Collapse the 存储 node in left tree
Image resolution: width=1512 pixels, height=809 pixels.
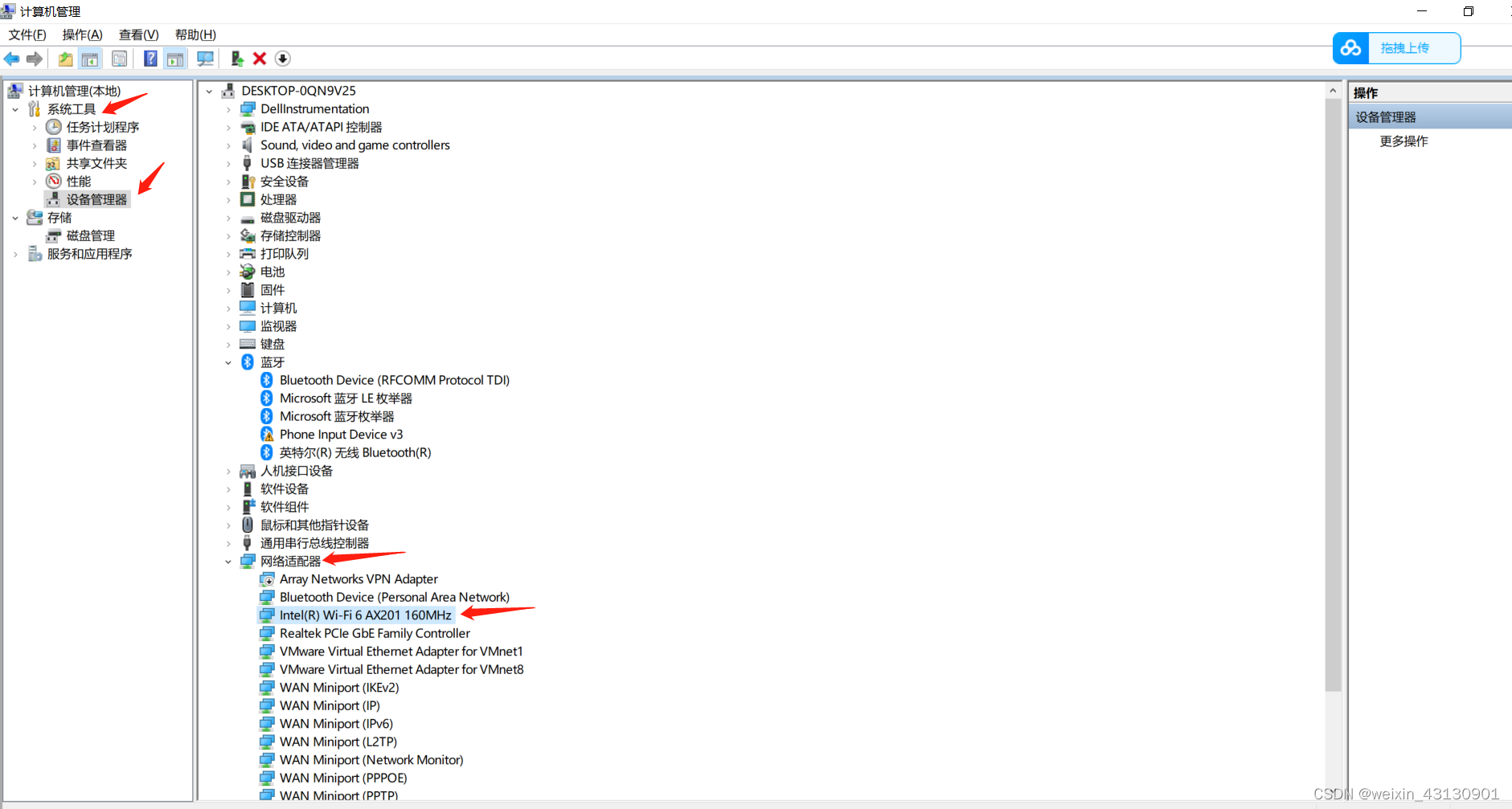(x=15, y=218)
